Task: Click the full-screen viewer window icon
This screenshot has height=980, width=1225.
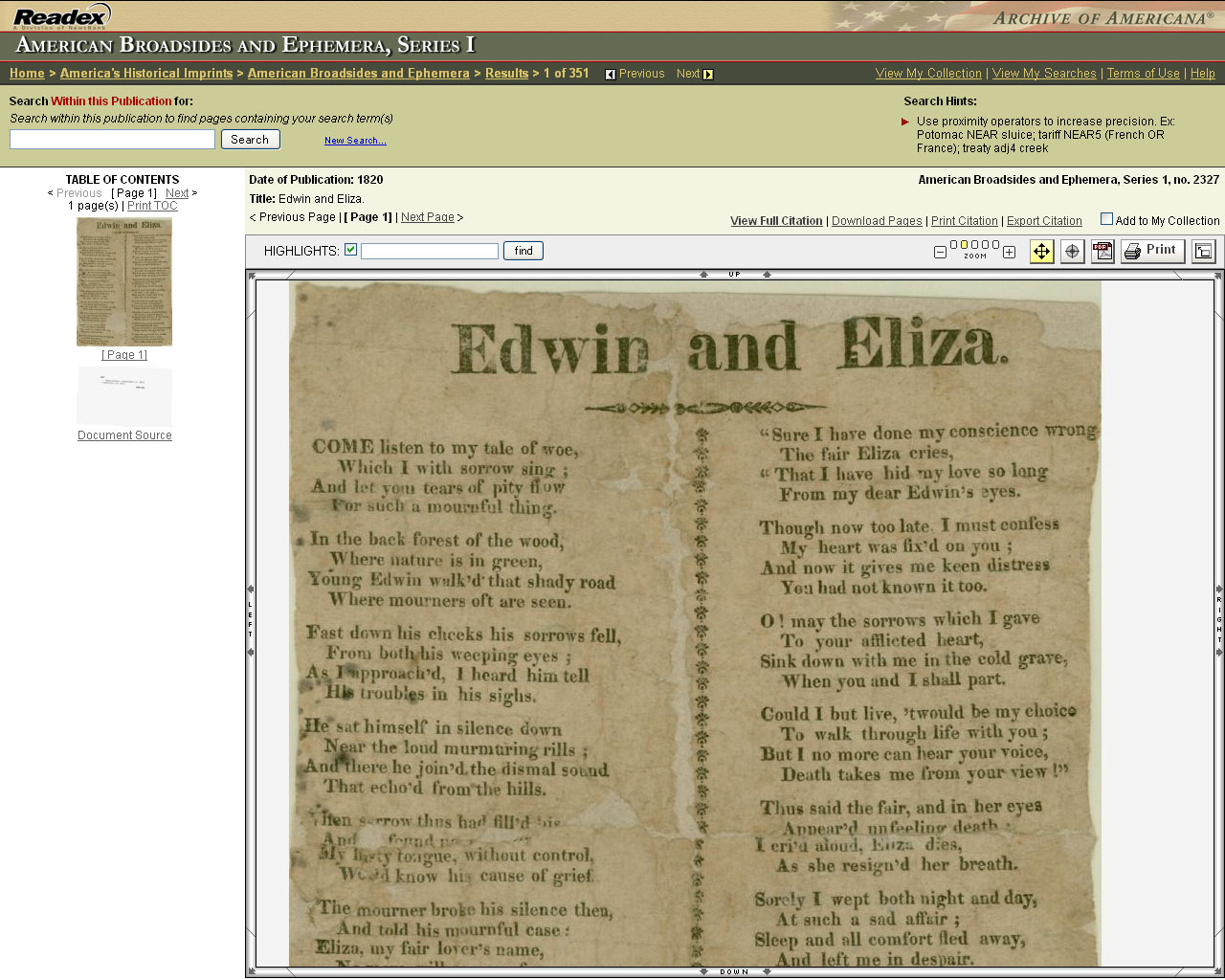Action: [1204, 251]
